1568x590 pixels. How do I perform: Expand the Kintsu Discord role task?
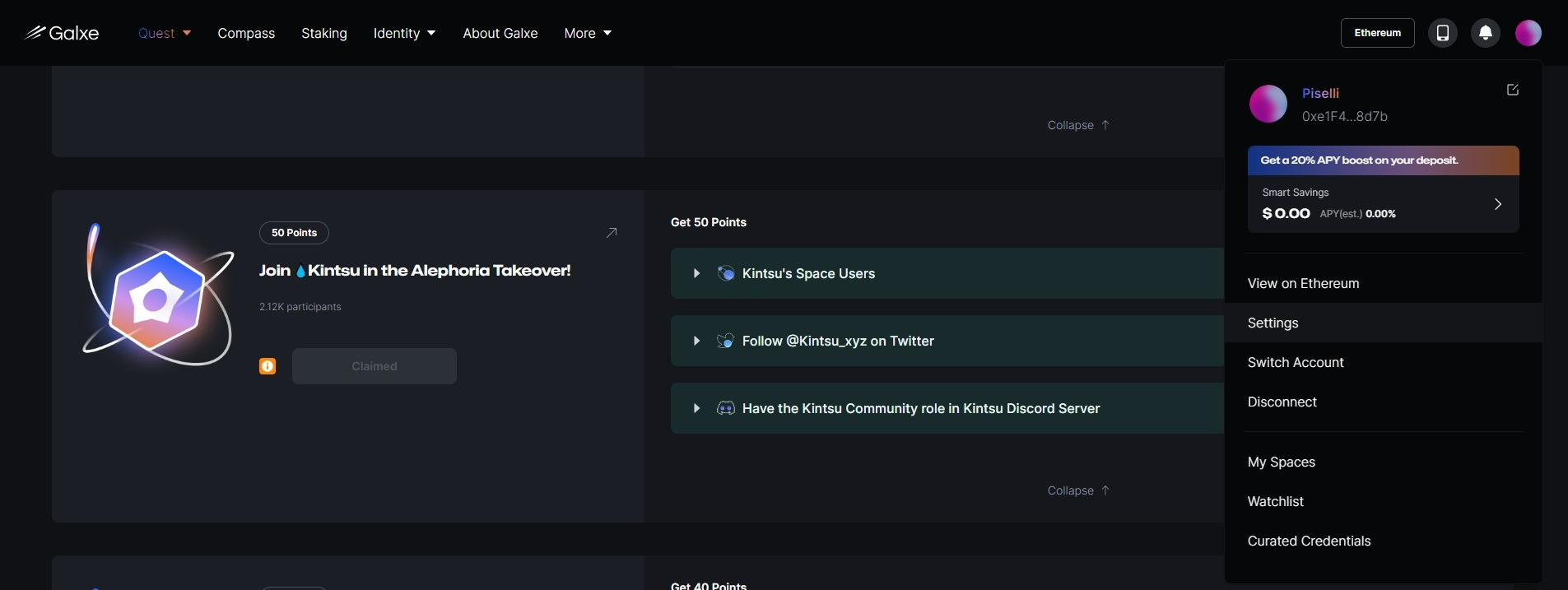697,408
